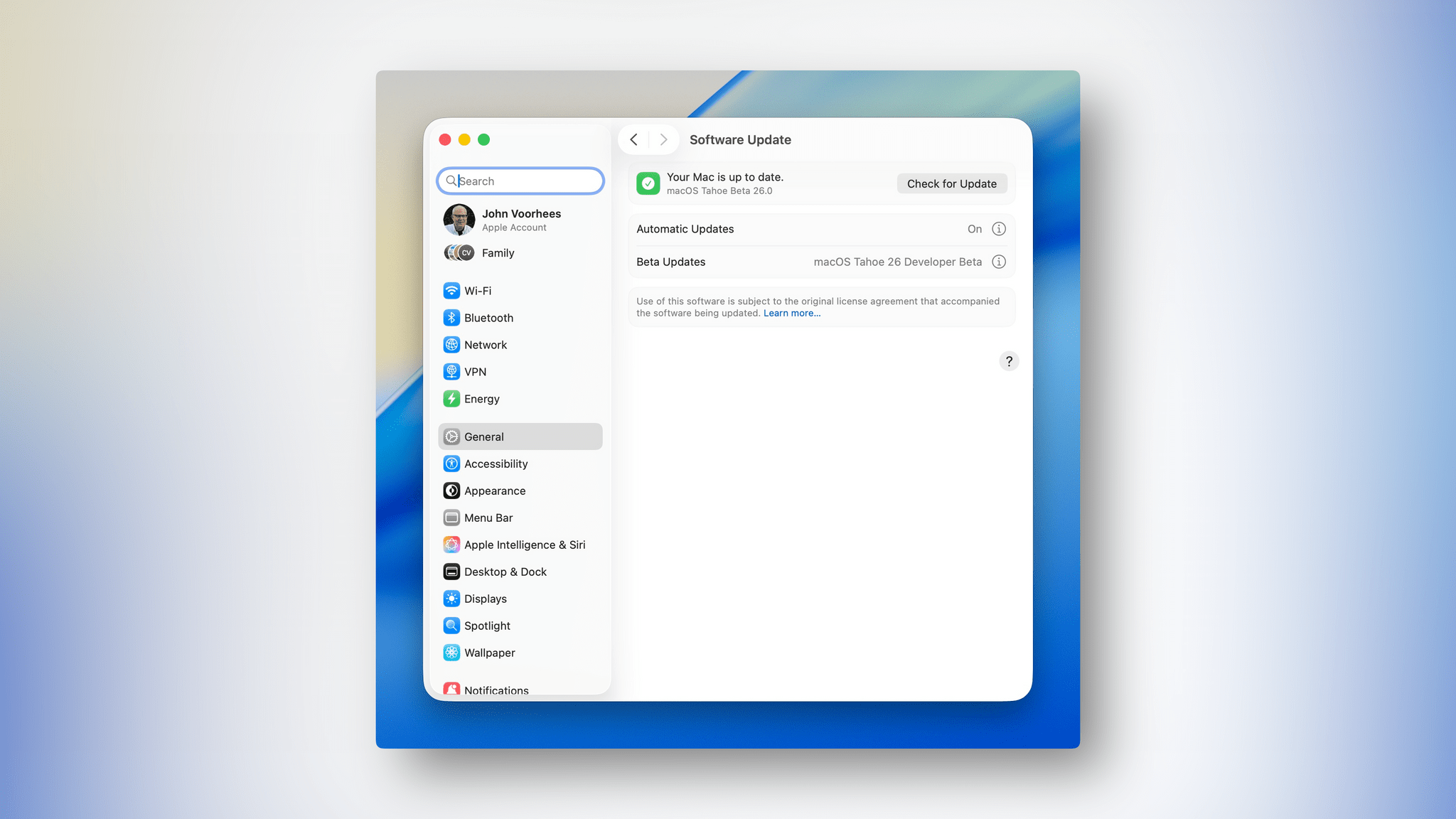Click Check for Update button
This screenshot has width=1456, height=819.
pos(952,183)
